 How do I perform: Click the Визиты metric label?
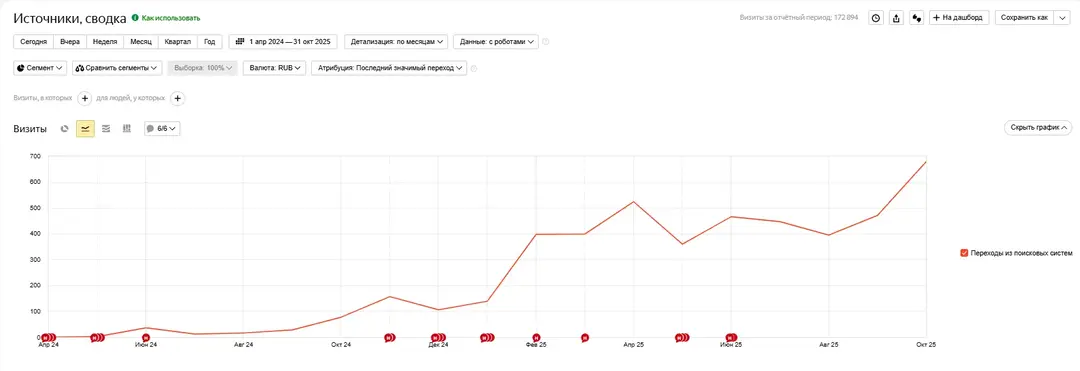tap(30, 129)
